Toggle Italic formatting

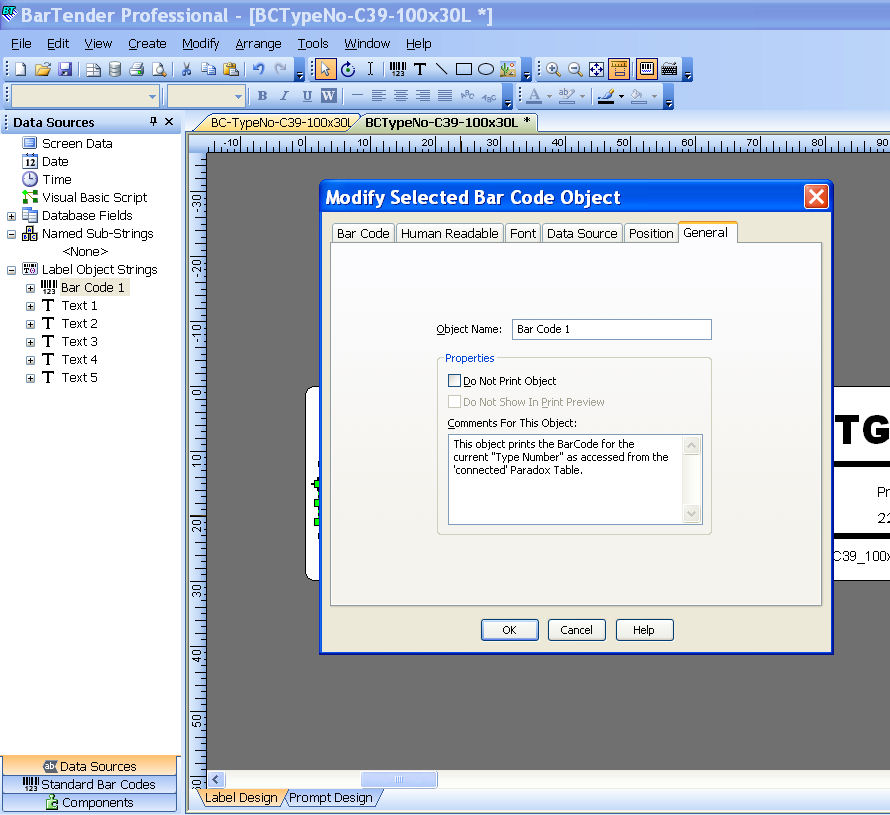(284, 96)
